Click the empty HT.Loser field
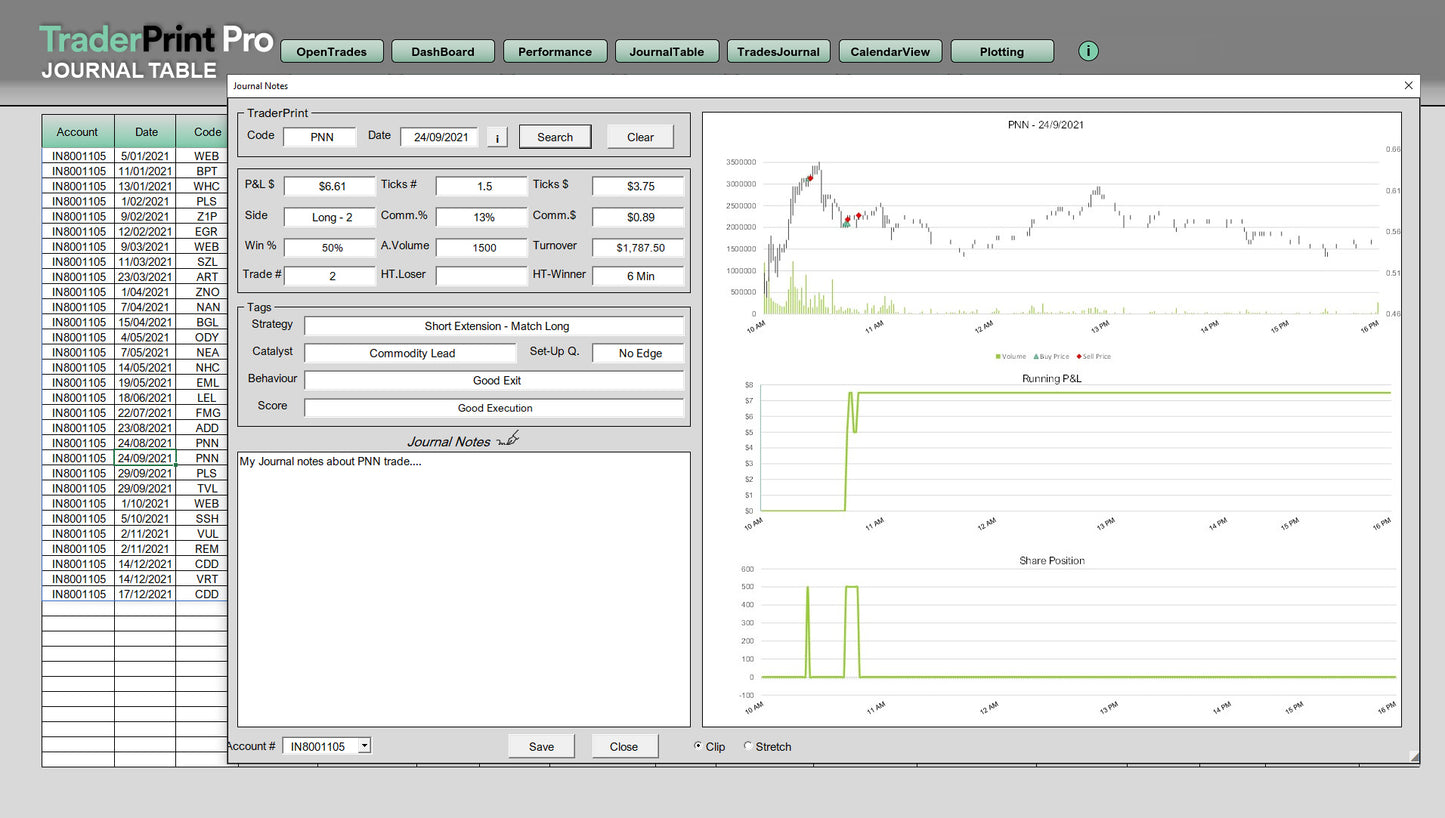Image resolution: width=1445 pixels, height=818 pixels. tap(482, 275)
